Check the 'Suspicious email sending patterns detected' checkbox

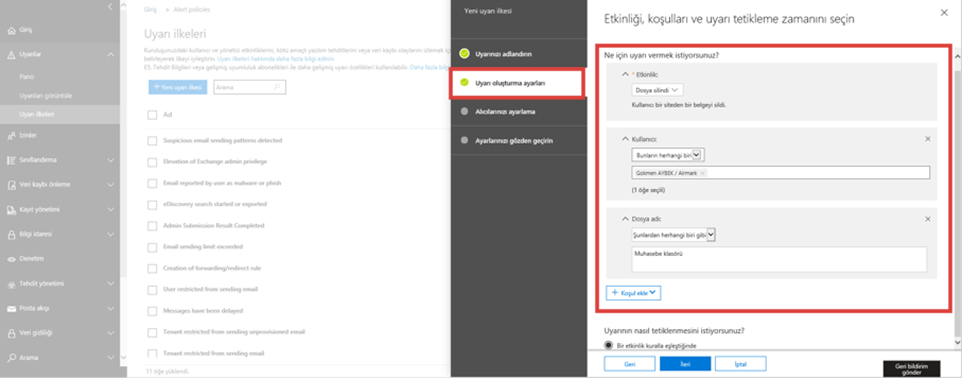(x=152, y=141)
